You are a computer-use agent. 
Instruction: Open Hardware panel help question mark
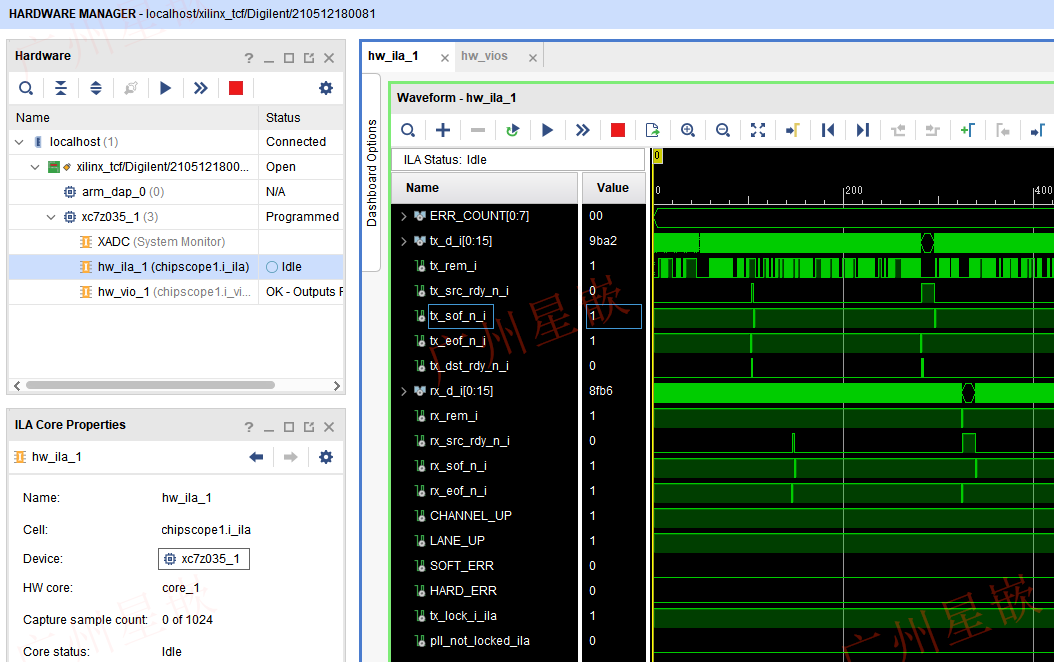249,58
